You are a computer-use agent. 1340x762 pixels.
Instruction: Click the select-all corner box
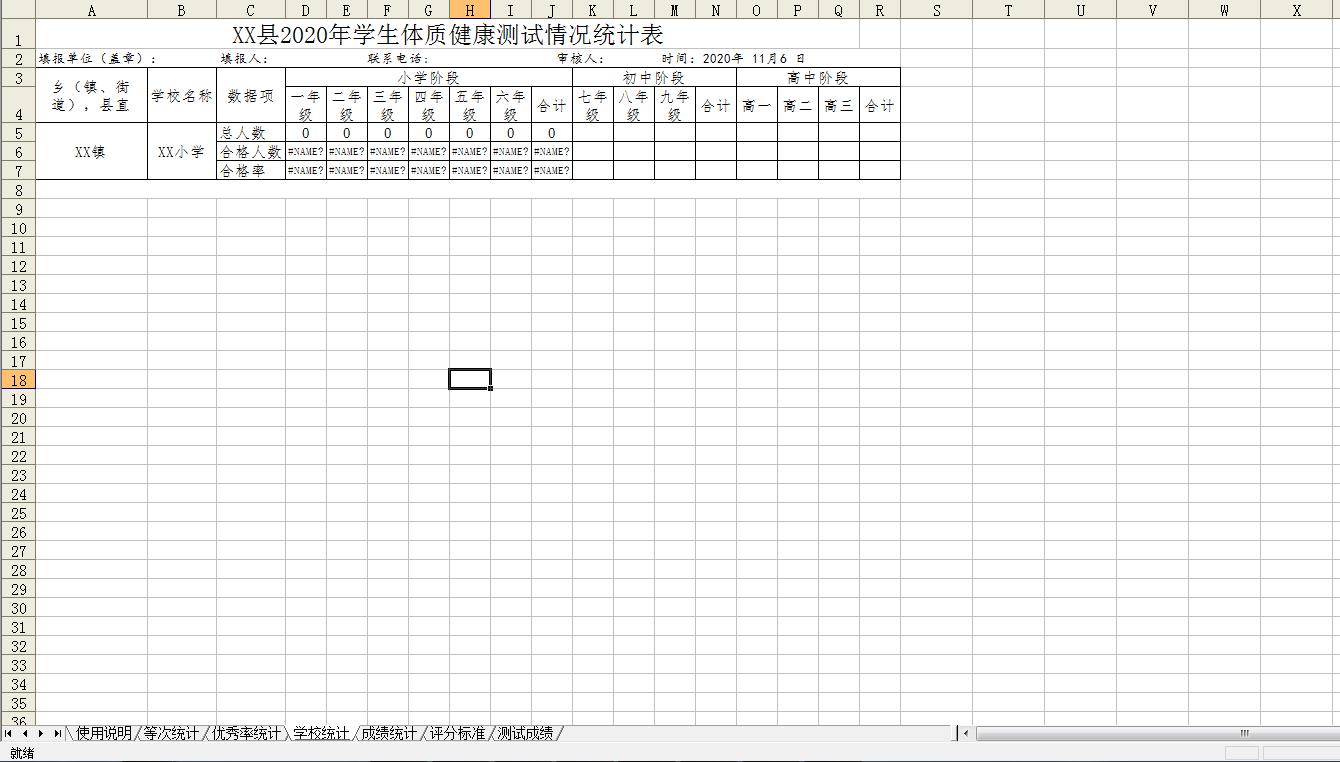[x=17, y=10]
